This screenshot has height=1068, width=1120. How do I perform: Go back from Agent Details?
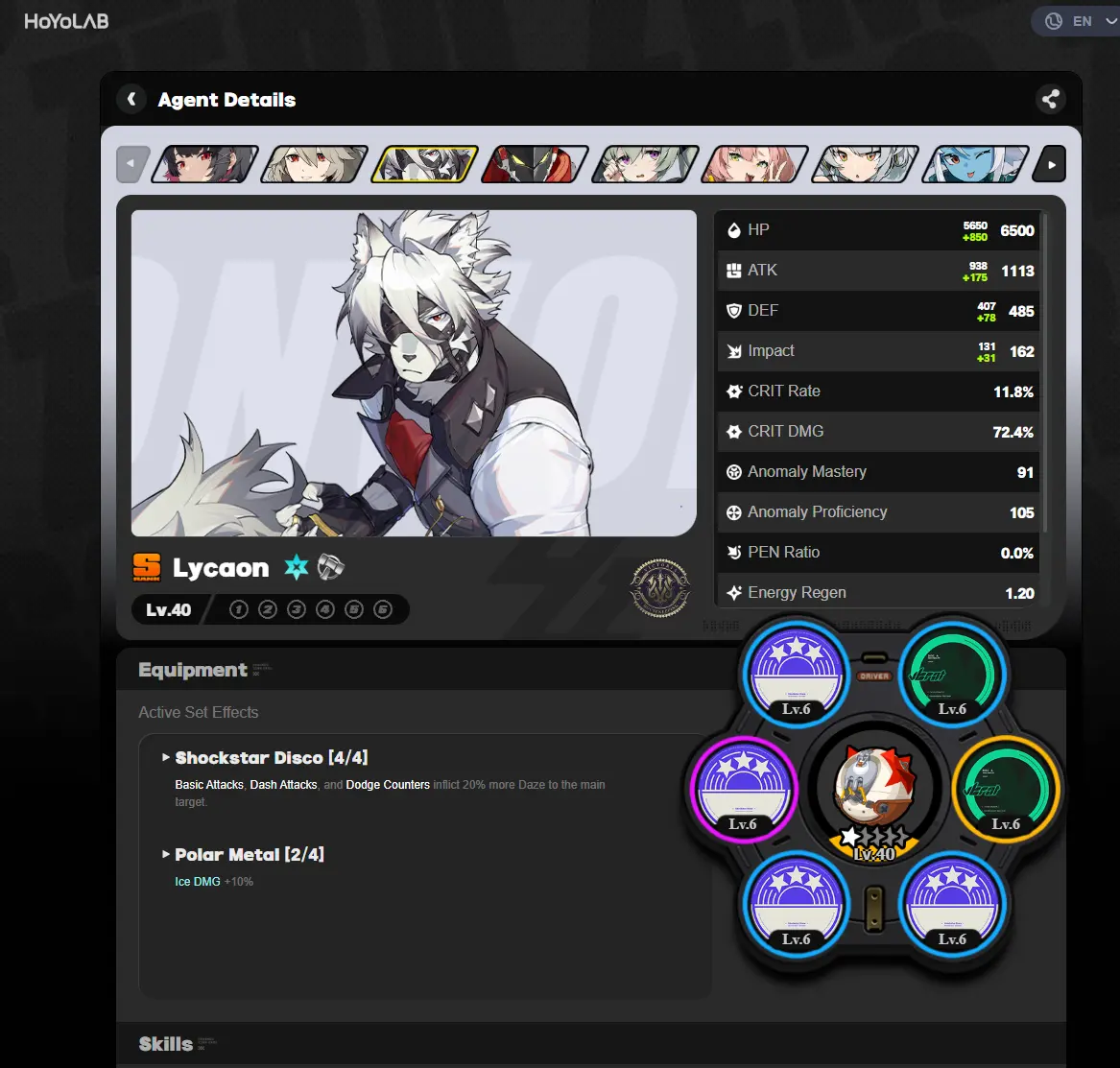[x=131, y=99]
